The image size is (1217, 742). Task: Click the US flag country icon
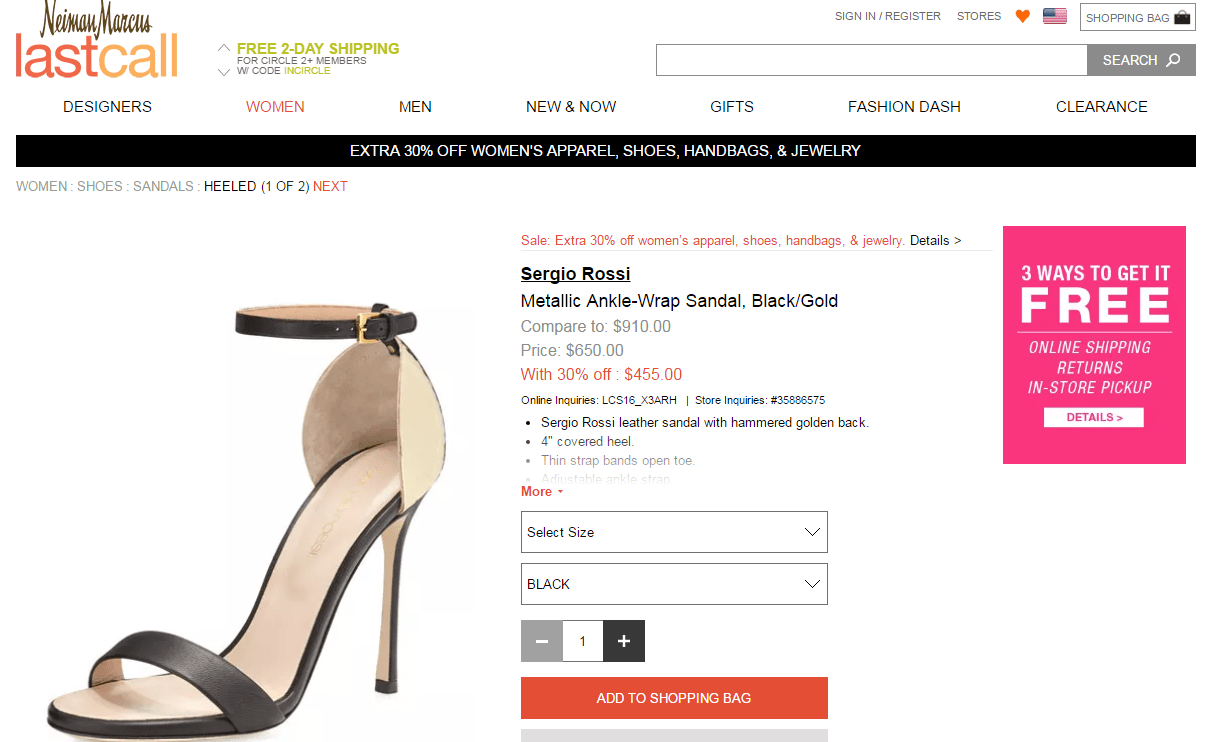(1054, 16)
